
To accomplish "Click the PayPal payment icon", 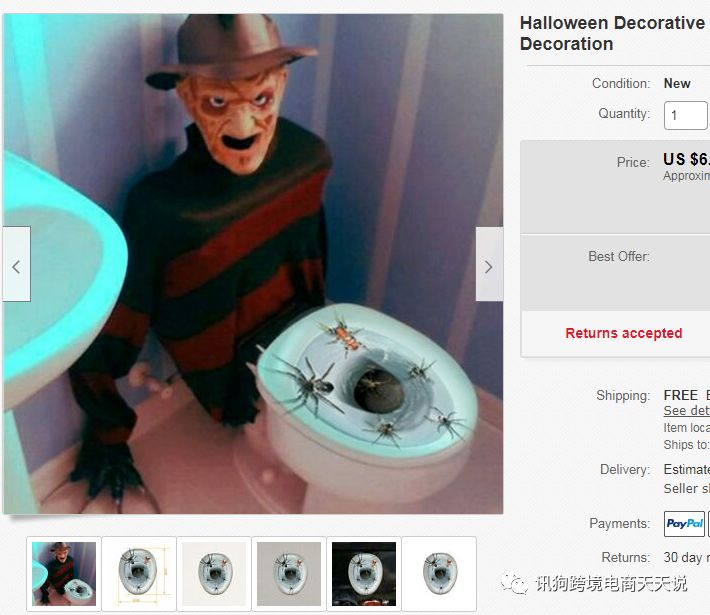I will (684, 524).
